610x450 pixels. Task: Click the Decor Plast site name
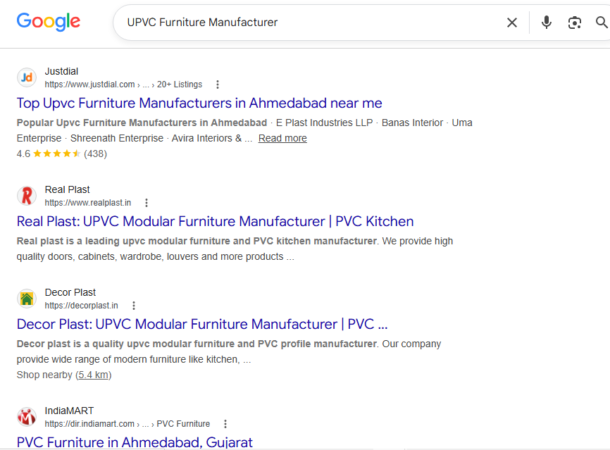click(70, 292)
